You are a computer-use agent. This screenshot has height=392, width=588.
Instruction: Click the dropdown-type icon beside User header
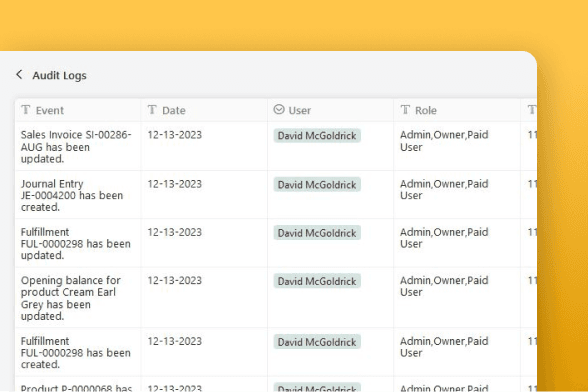(x=279, y=110)
